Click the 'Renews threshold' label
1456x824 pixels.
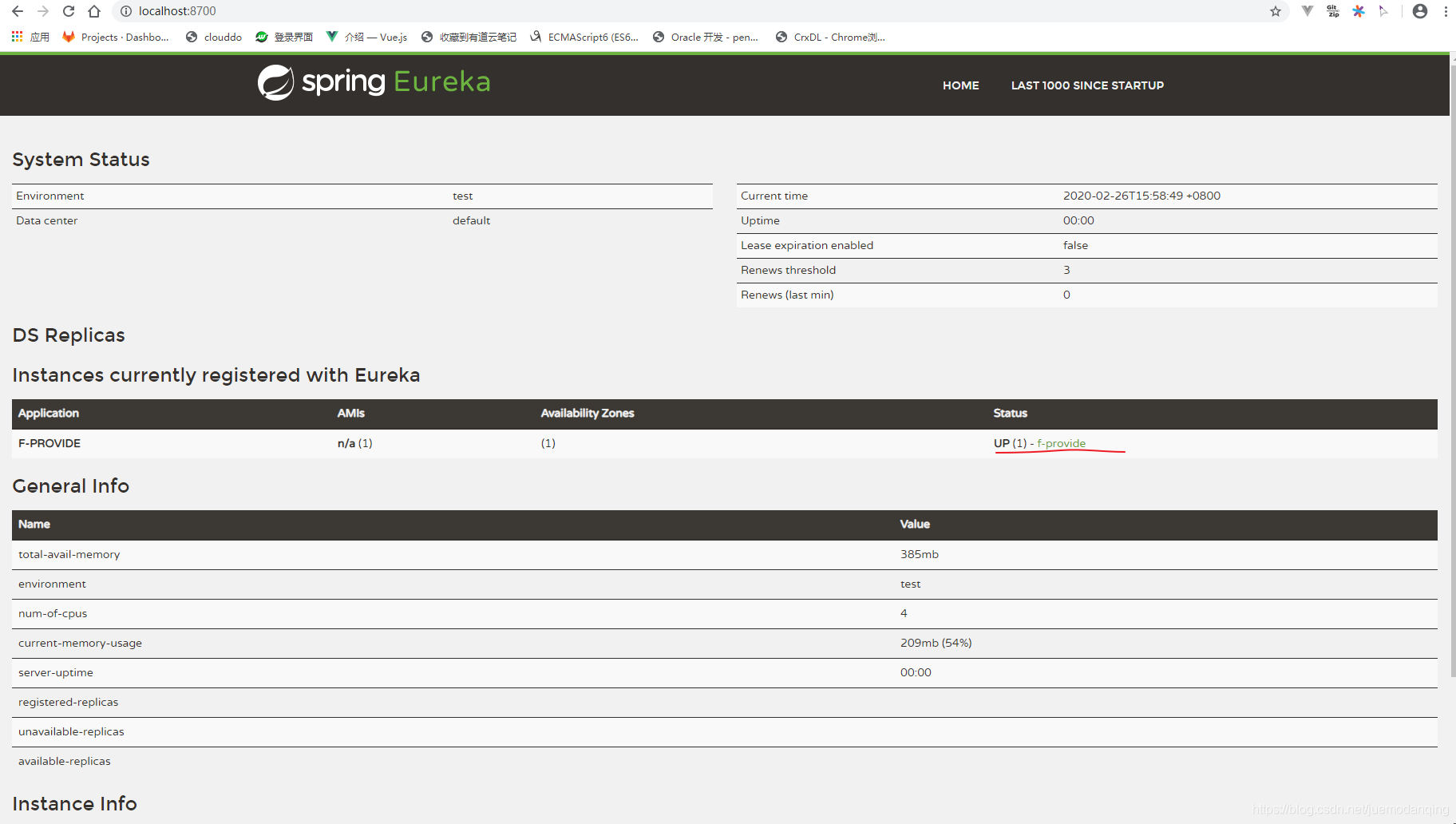788,270
